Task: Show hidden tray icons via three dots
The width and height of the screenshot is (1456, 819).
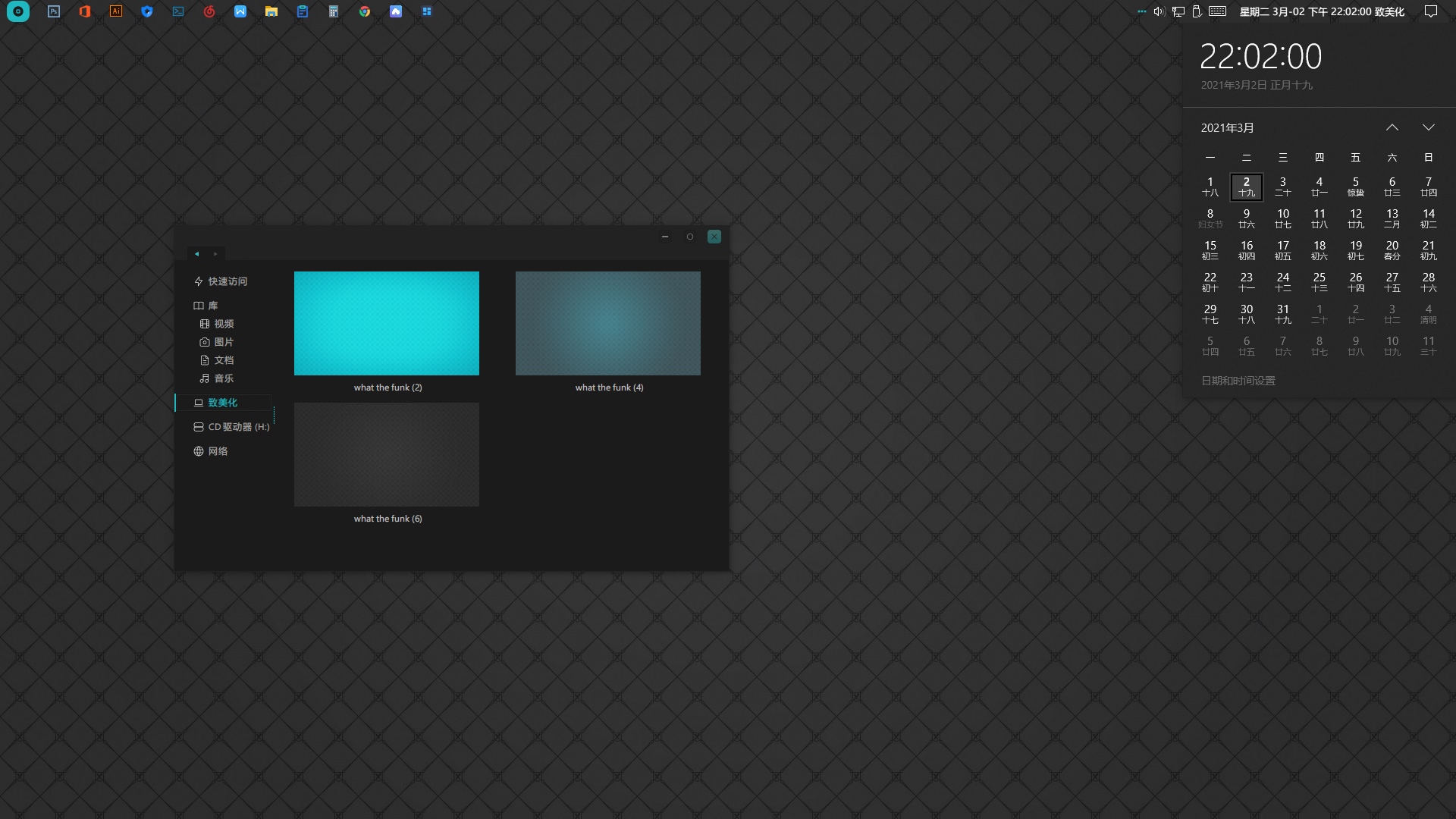Action: (x=1141, y=11)
